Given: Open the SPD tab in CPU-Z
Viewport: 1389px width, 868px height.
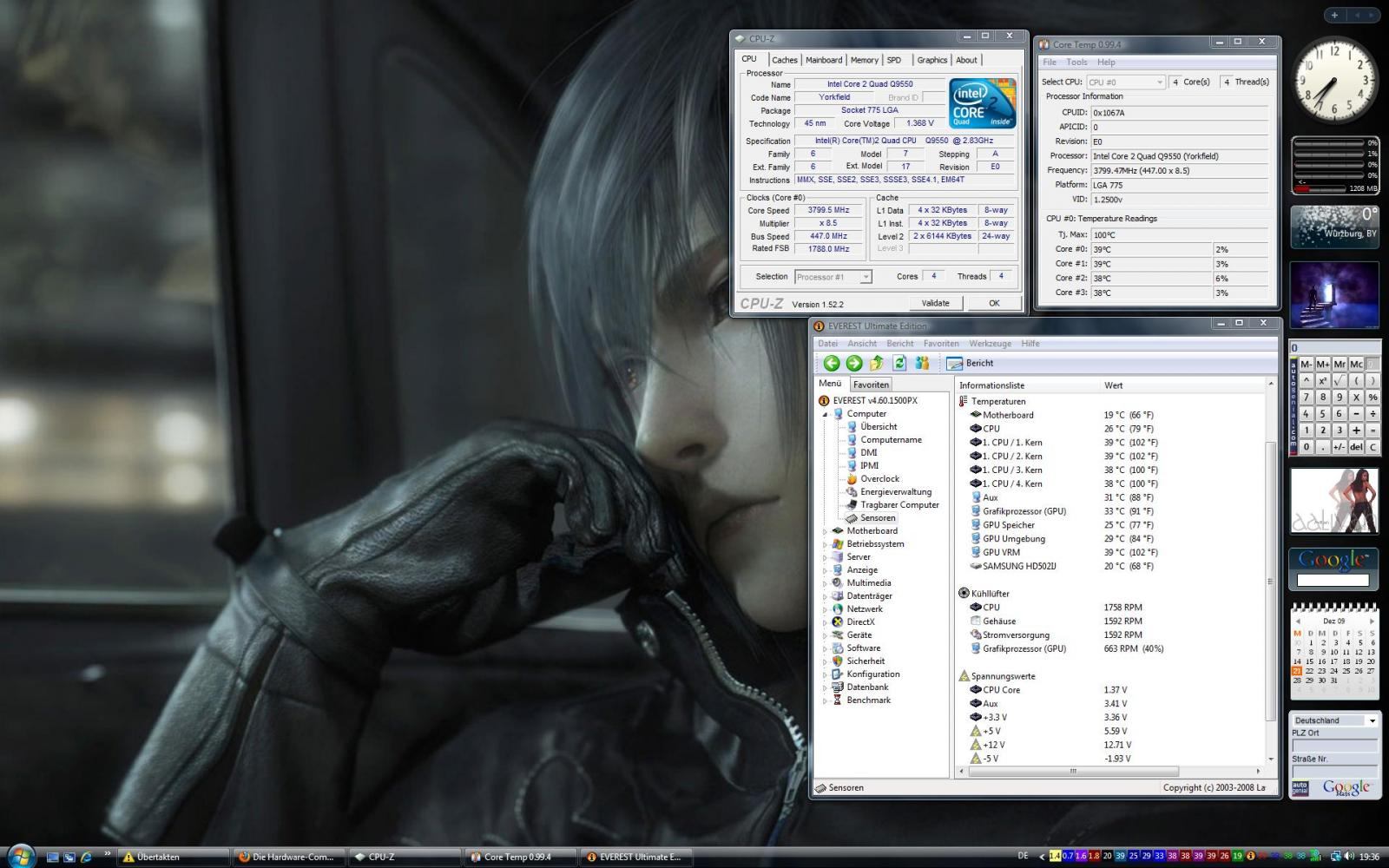Looking at the screenshot, I should click(x=894, y=60).
